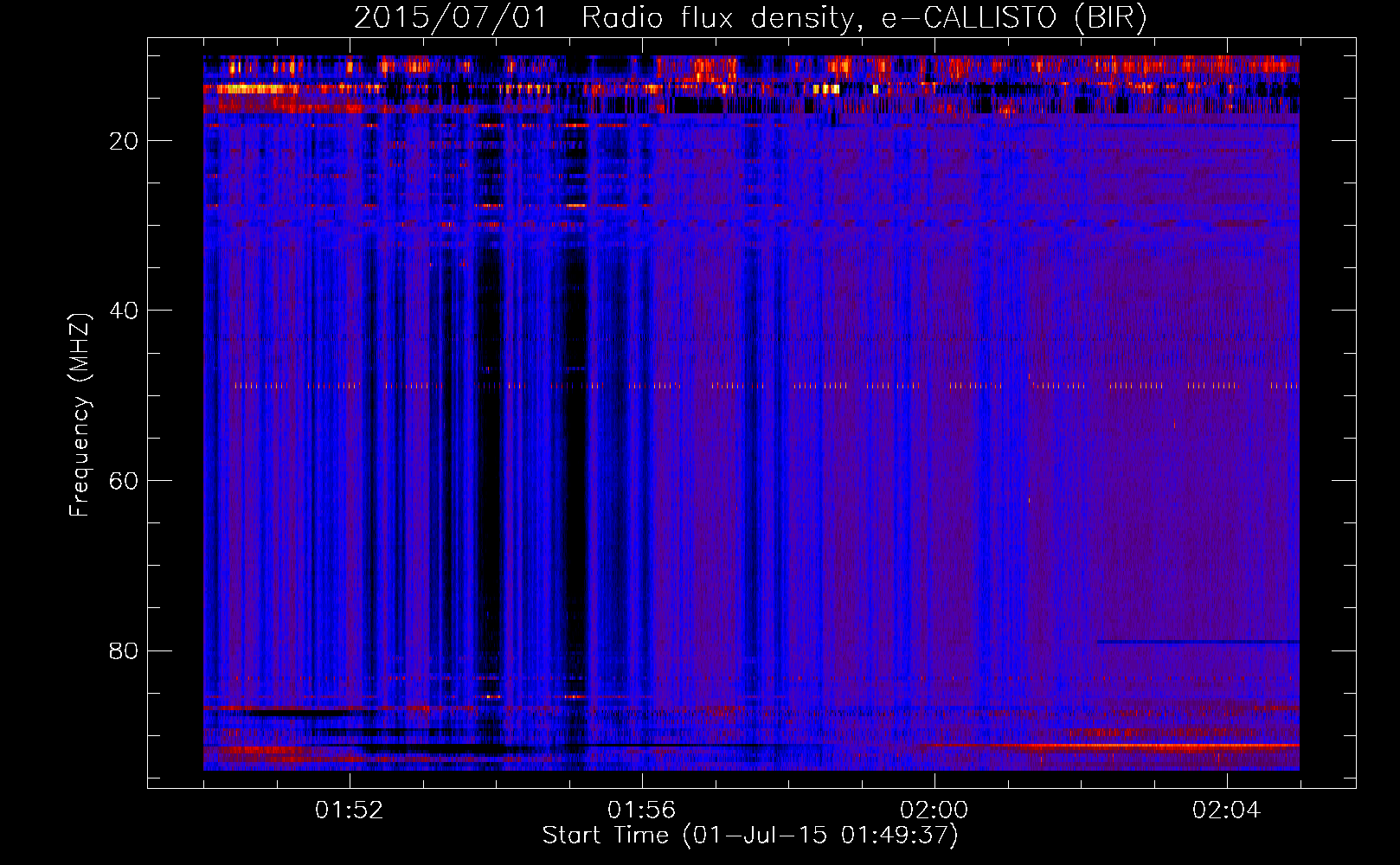The width and height of the screenshot is (1400, 865).
Task: Click the 20 MHz frequency tick label
Action: (124, 141)
